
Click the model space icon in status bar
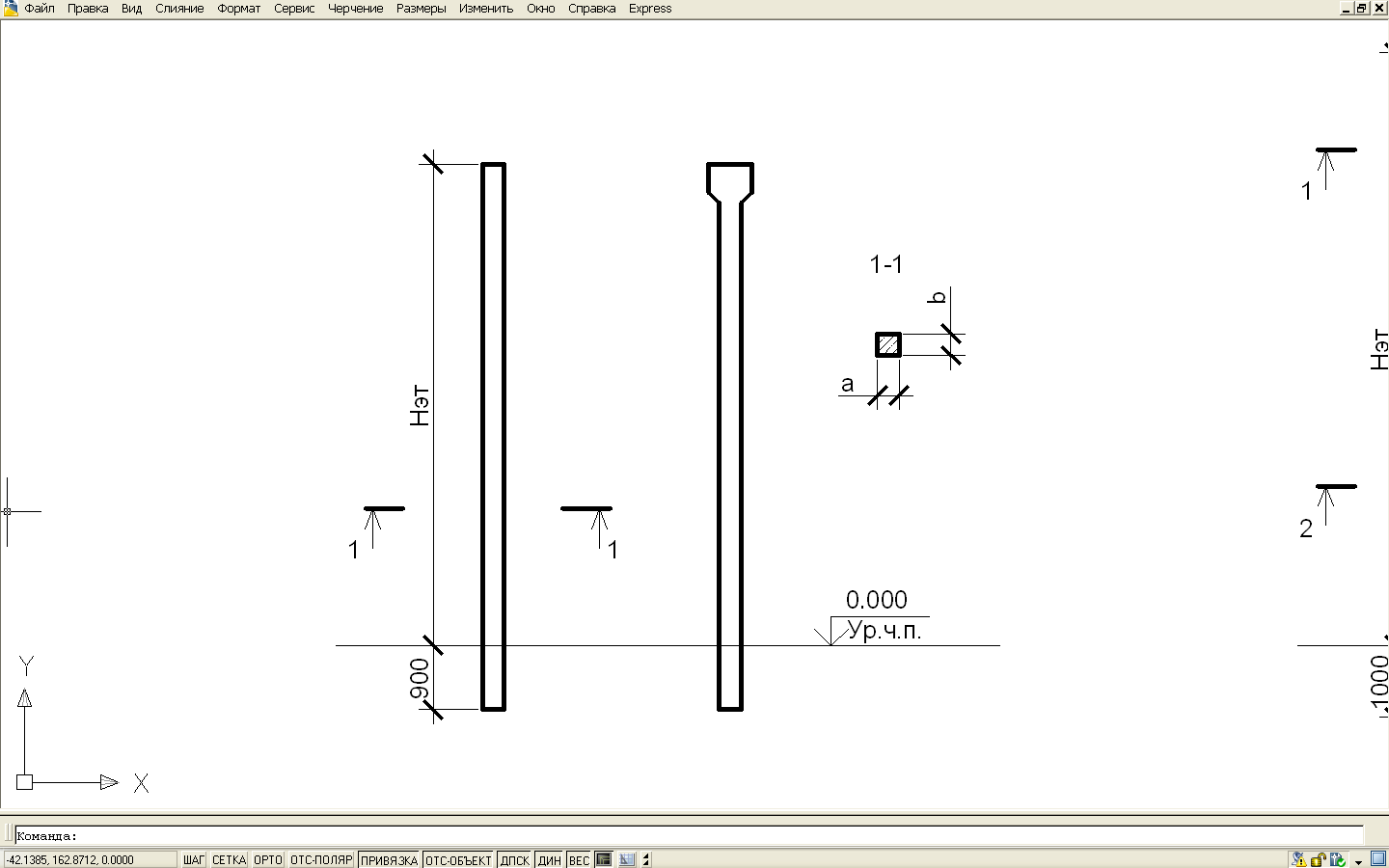pos(604,860)
